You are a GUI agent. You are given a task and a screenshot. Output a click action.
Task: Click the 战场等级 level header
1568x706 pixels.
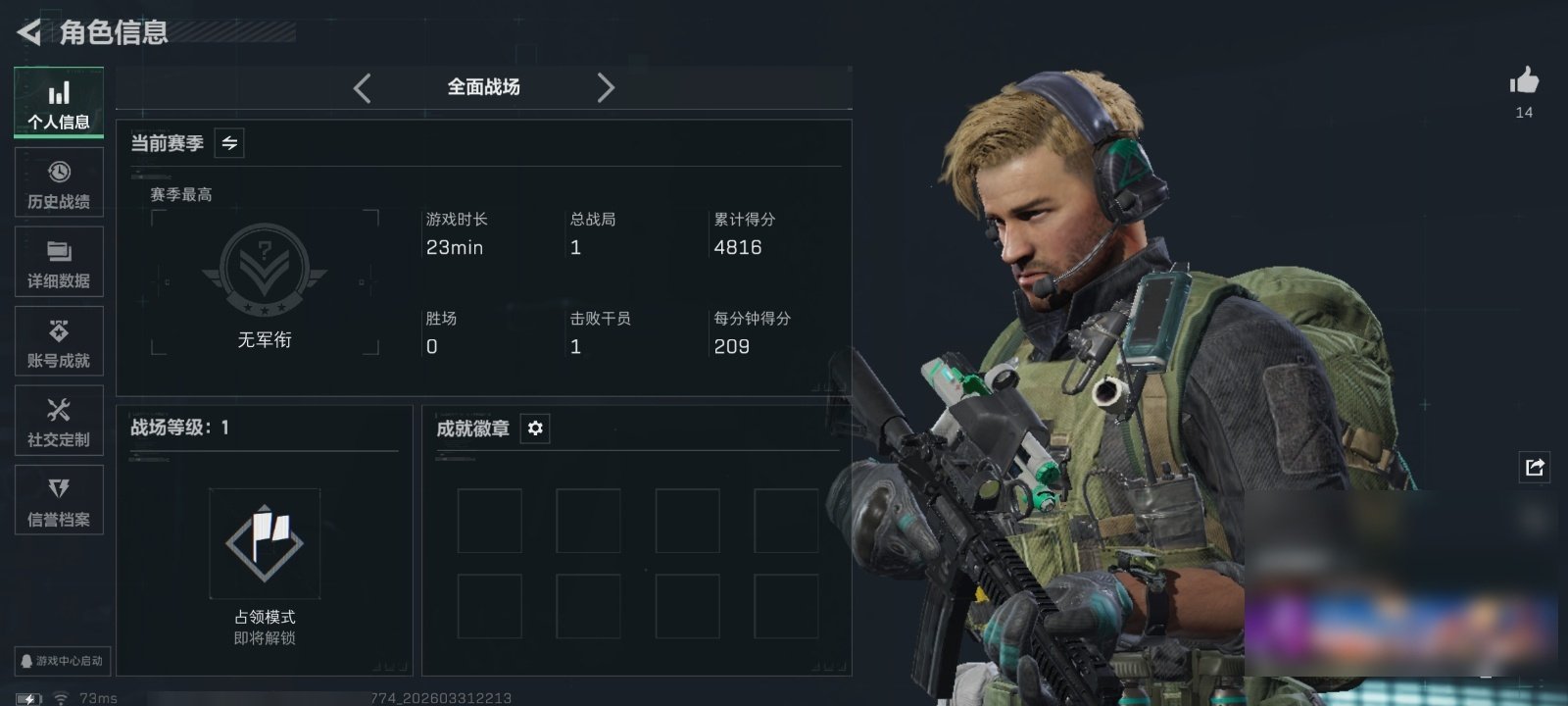[x=180, y=428]
